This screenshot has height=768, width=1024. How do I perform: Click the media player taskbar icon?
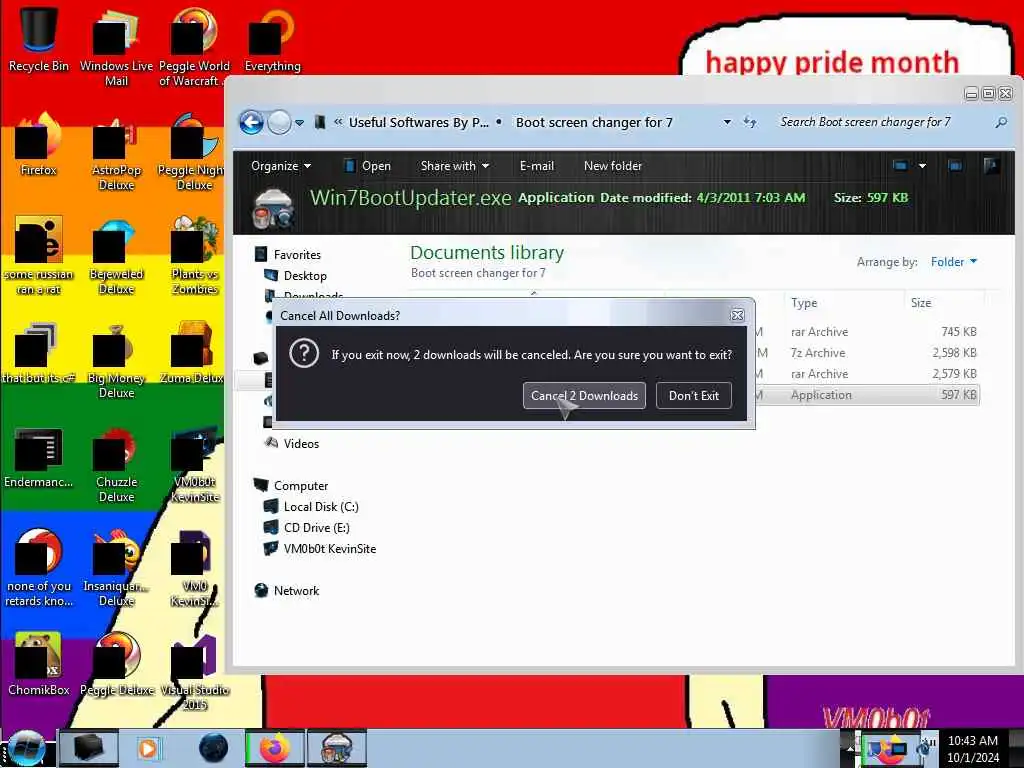tap(148, 748)
